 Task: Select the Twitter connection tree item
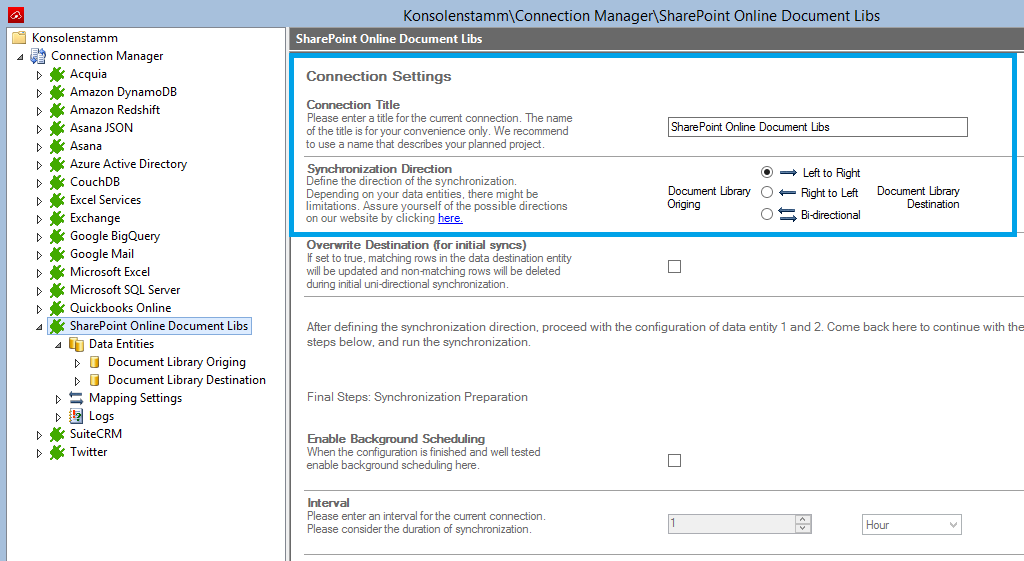click(88, 452)
